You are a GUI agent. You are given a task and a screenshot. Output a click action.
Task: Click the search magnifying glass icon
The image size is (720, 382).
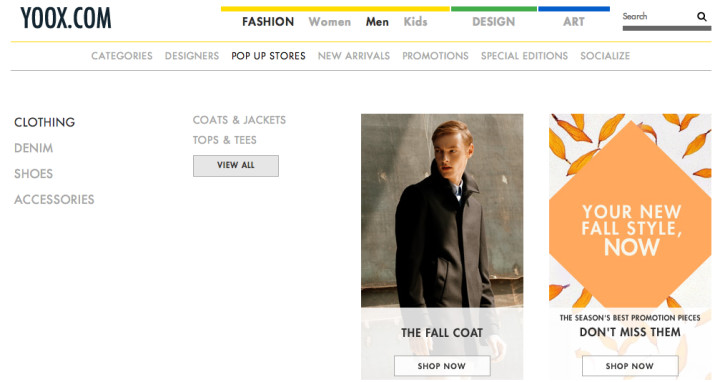tap(702, 17)
